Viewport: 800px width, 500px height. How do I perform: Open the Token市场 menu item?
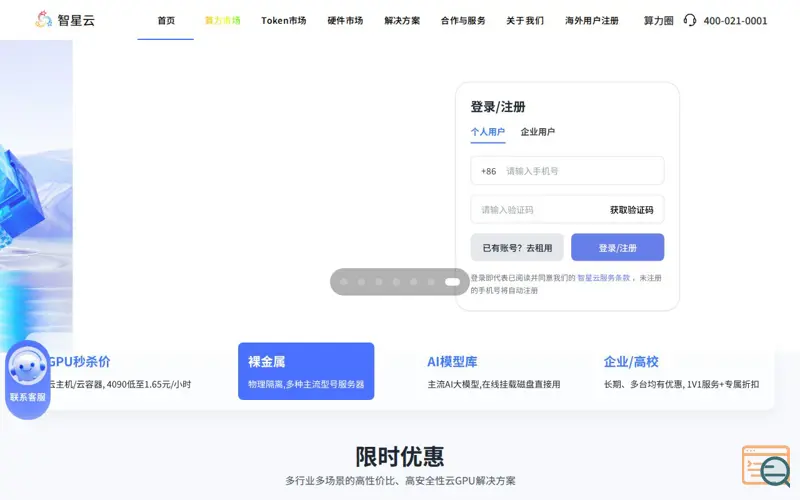284,20
